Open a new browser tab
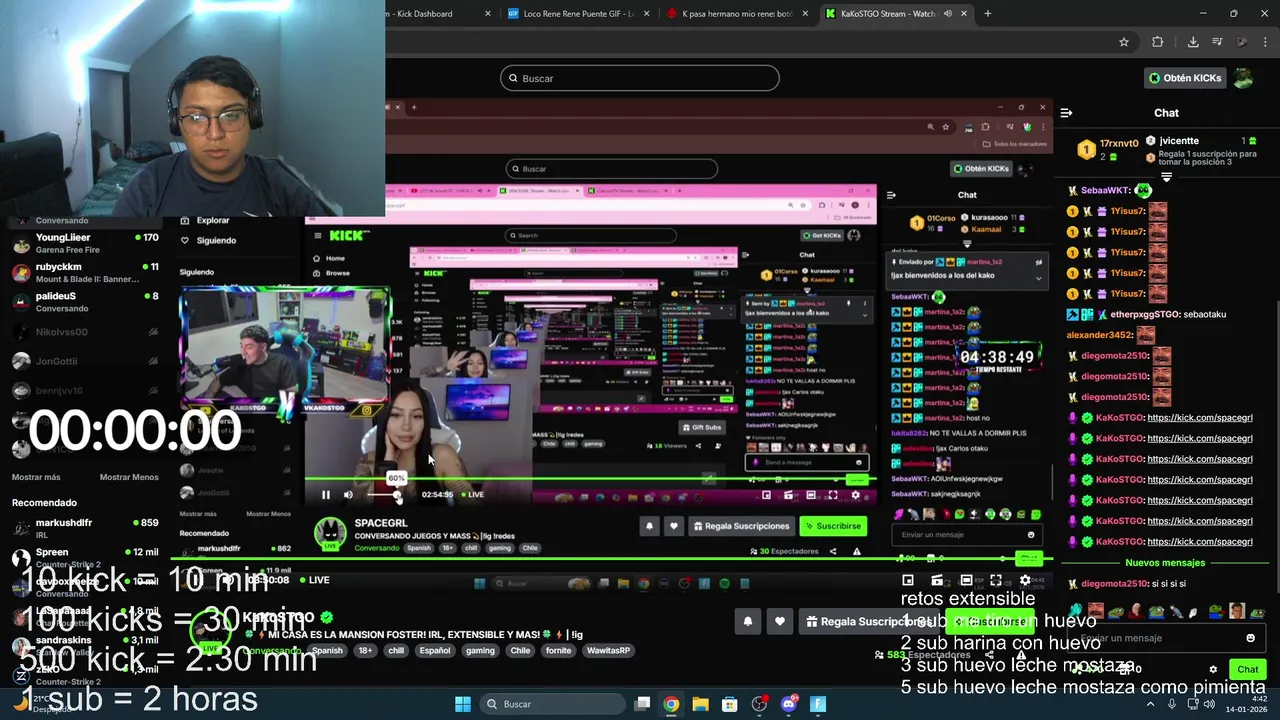This screenshot has width=1280, height=720. click(988, 14)
